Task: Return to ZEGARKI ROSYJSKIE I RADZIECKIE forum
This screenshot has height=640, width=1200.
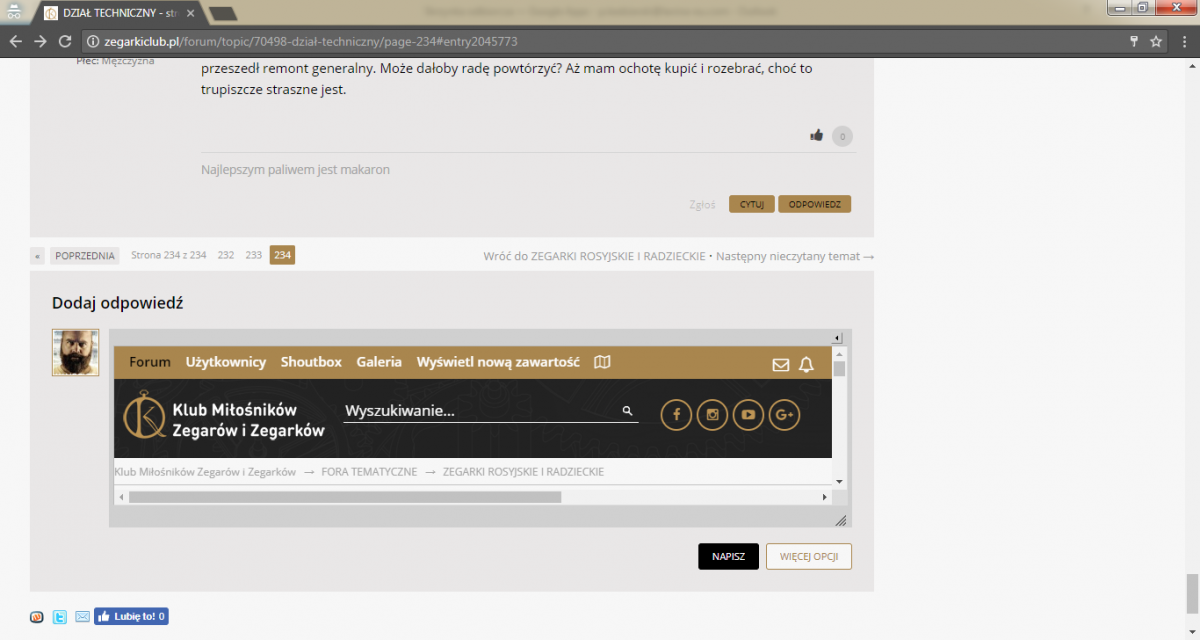Action: click(595, 256)
